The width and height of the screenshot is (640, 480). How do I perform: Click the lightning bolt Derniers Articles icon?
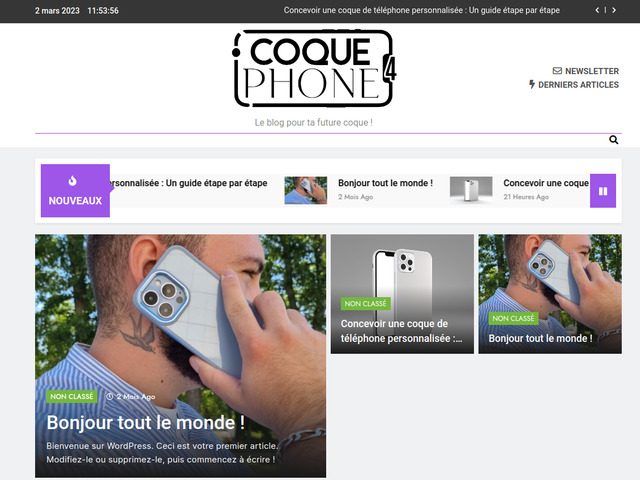pyautogui.click(x=532, y=84)
